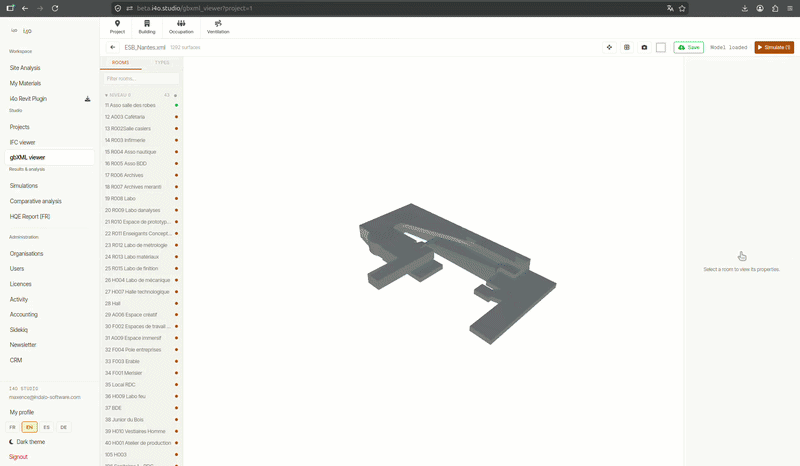This screenshot has width=800, height=466.
Task: Select FR language option
Action: pyautogui.click(x=13, y=427)
